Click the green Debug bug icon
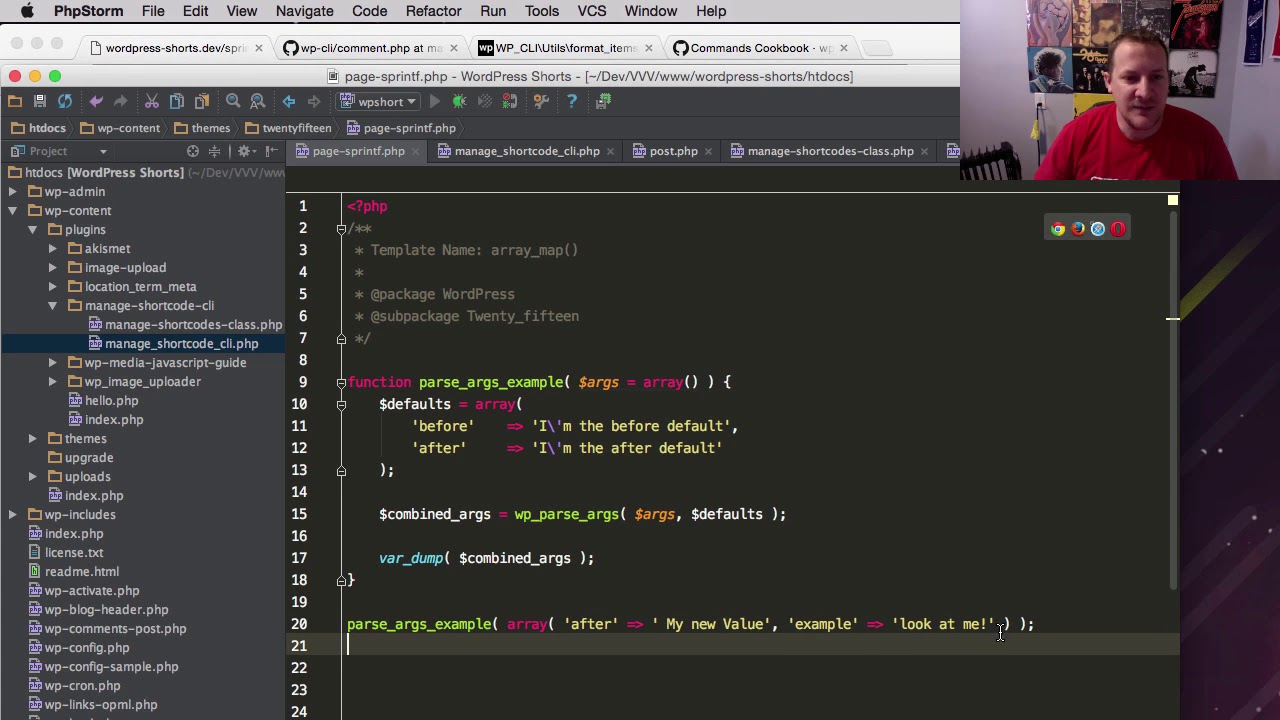 coord(460,101)
